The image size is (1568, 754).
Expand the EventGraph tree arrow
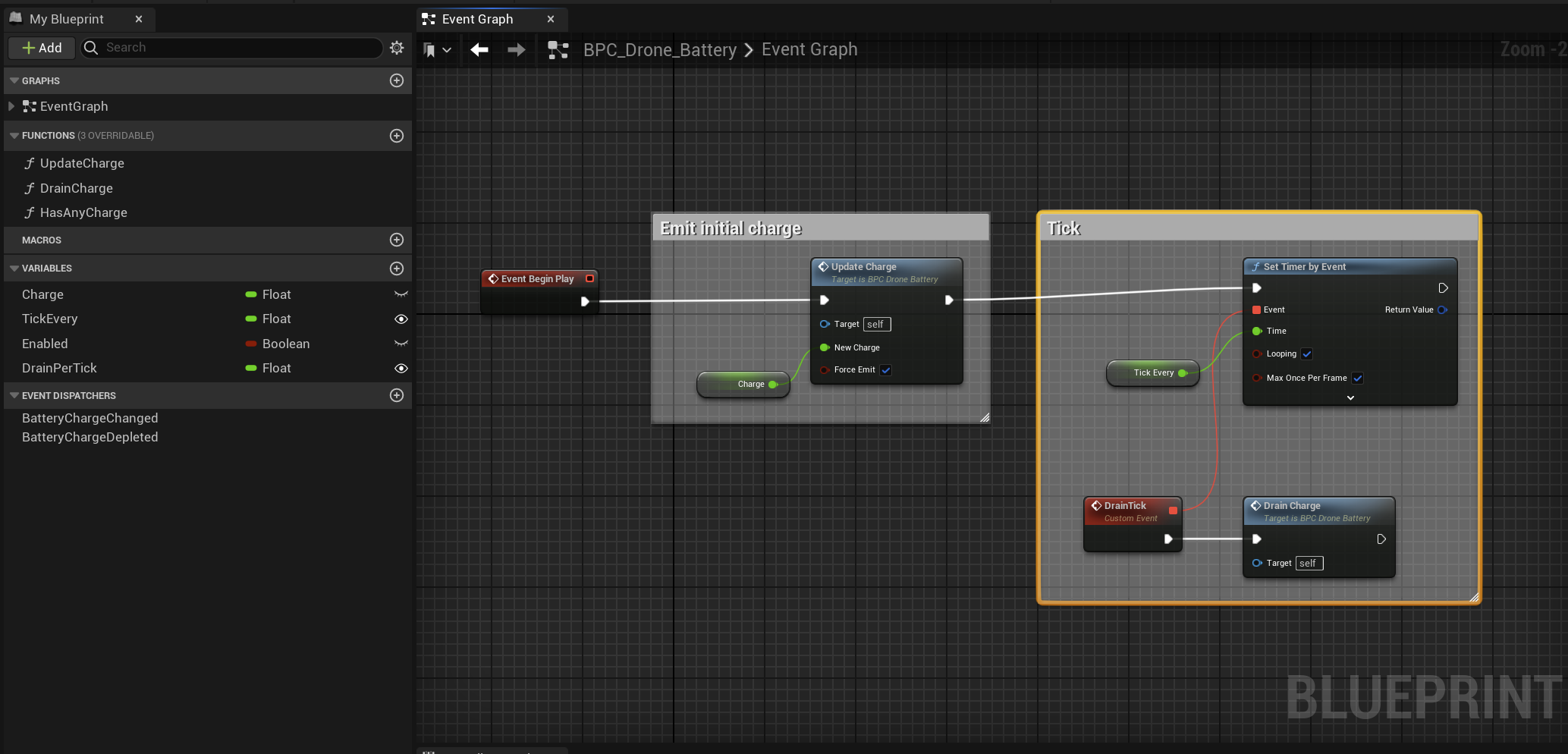[x=11, y=106]
